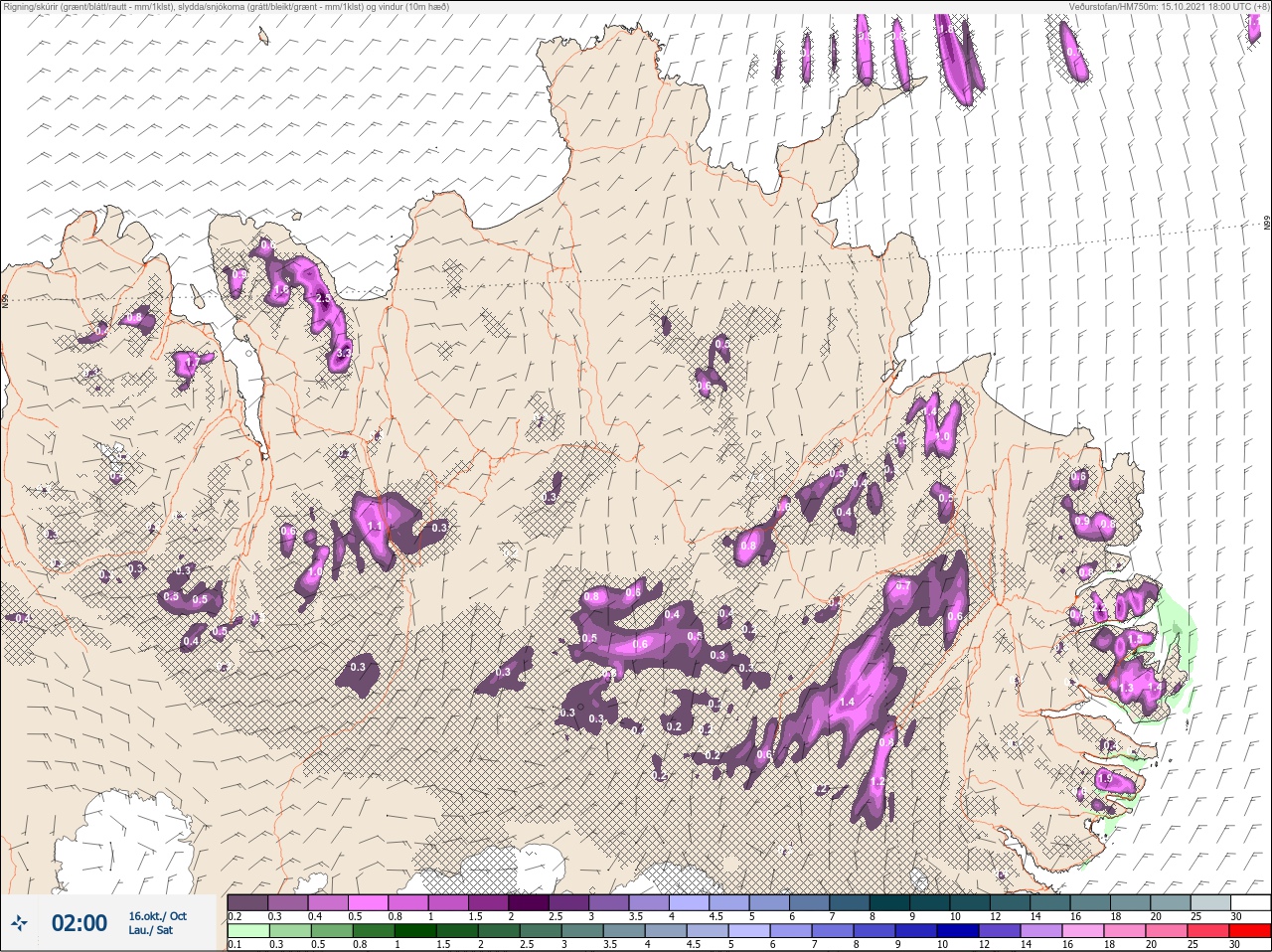1272x952 pixels.
Task: Select the lavender 4–4.5 upper legend swatch
Action: (x=689, y=902)
